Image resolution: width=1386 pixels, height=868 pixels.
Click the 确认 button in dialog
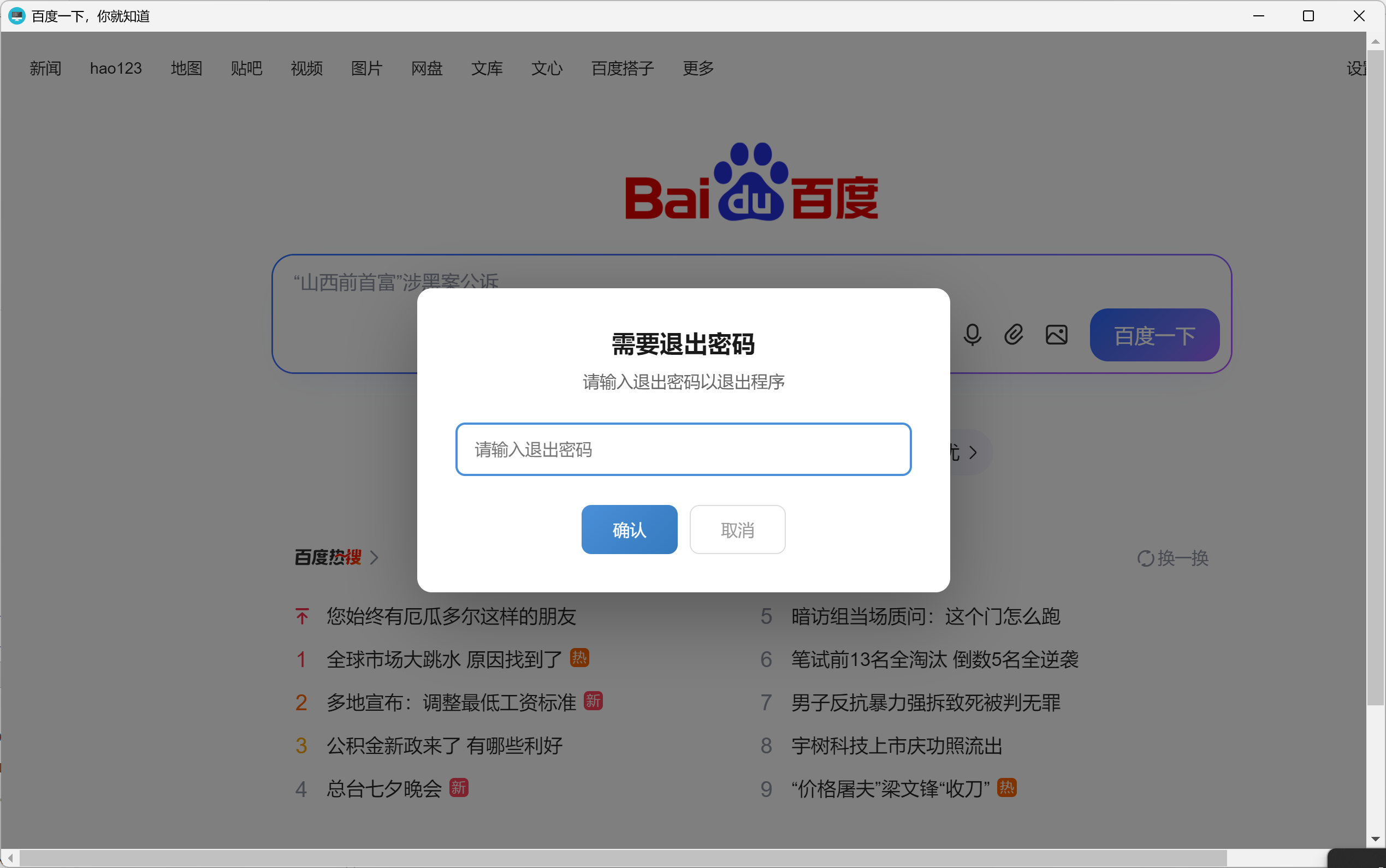(629, 530)
